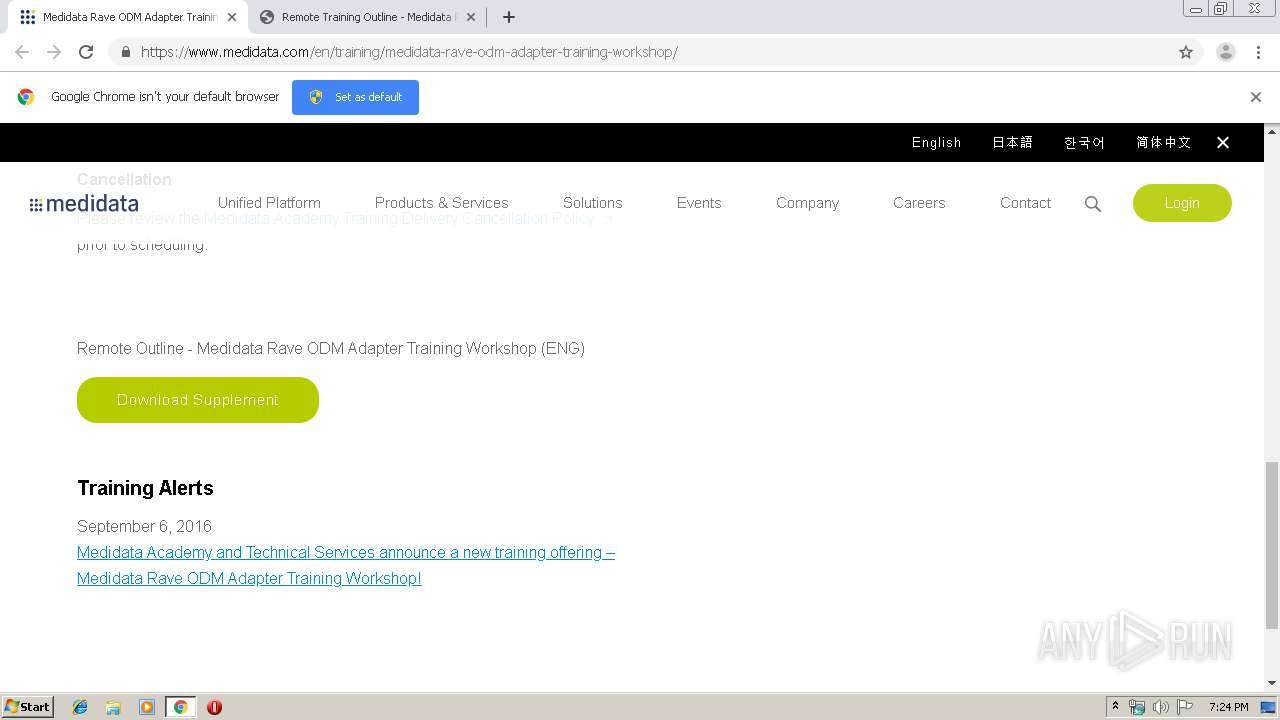This screenshot has width=1280, height=720.
Task: Reload the current page
Action: point(86,52)
